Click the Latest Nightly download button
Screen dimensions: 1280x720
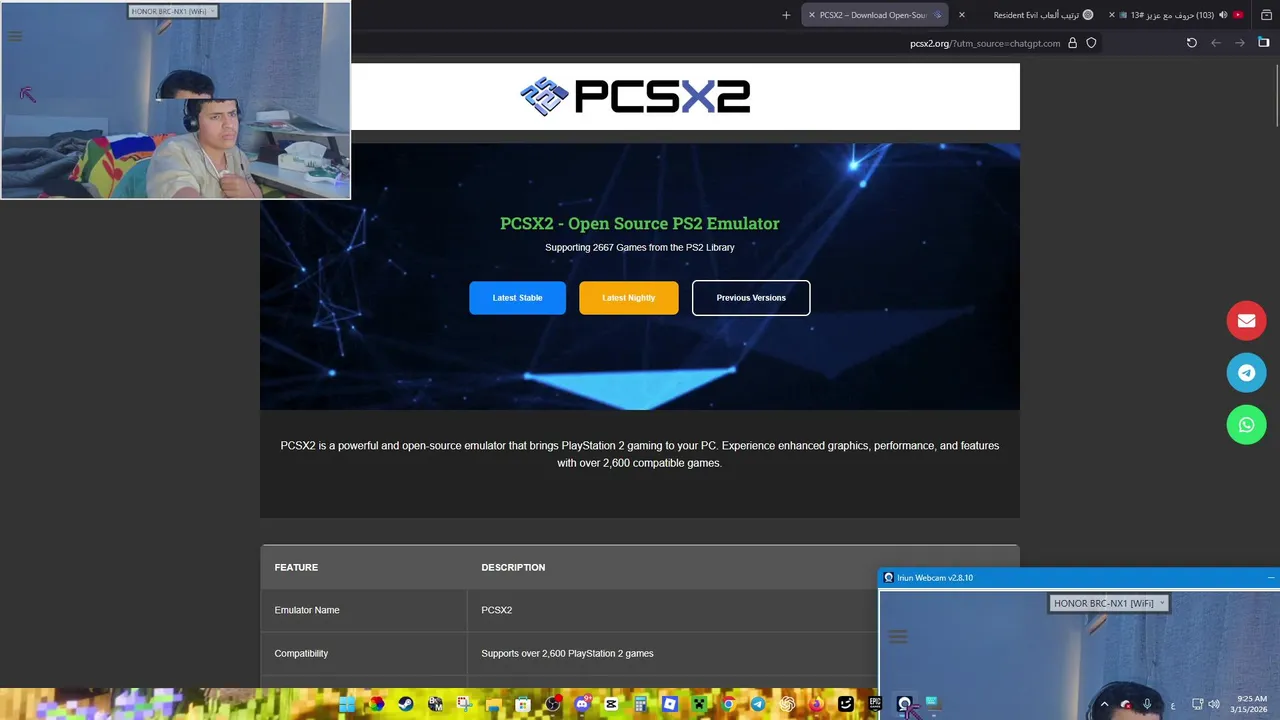pos(629,298)
